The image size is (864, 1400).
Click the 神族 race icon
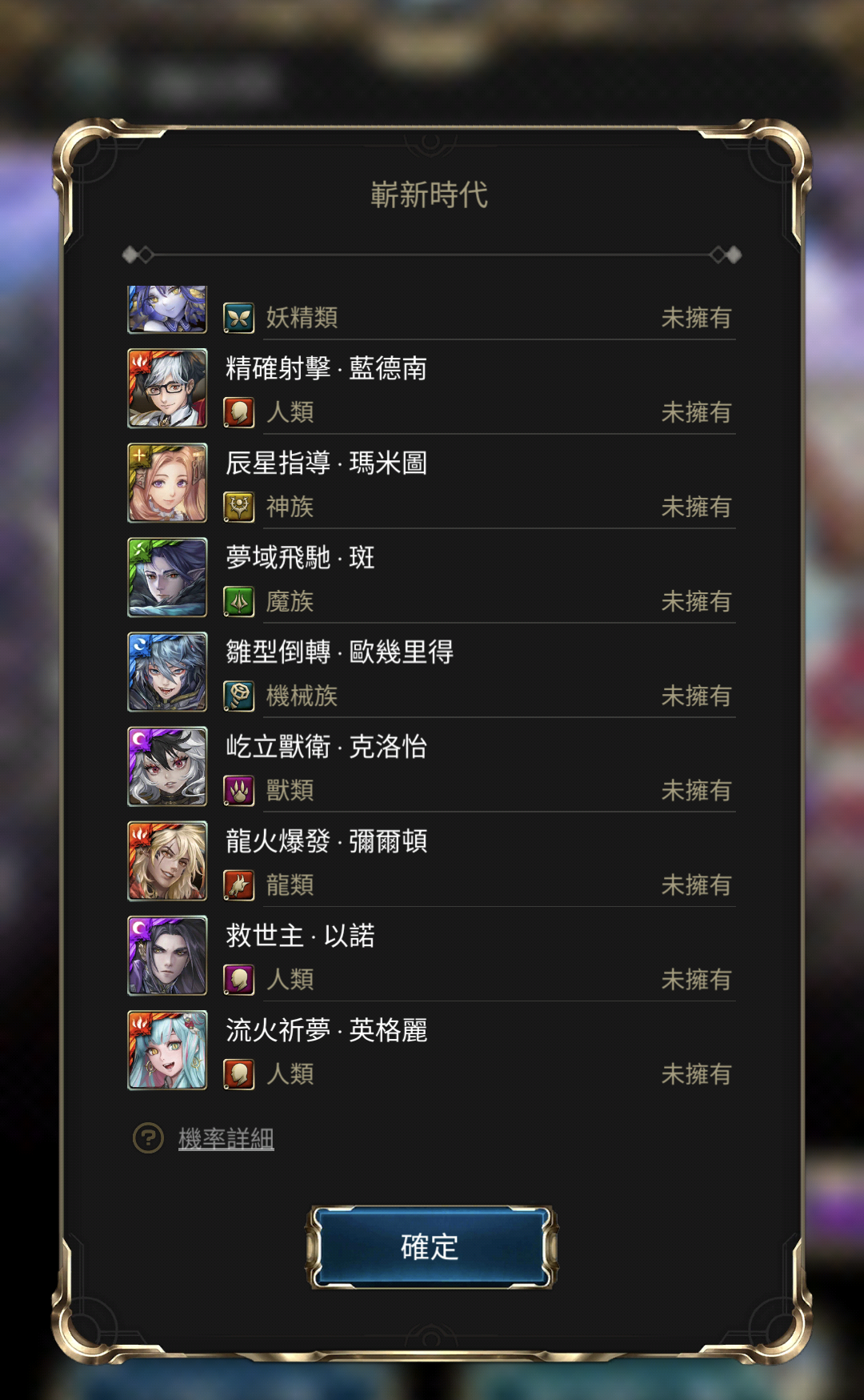238,507
